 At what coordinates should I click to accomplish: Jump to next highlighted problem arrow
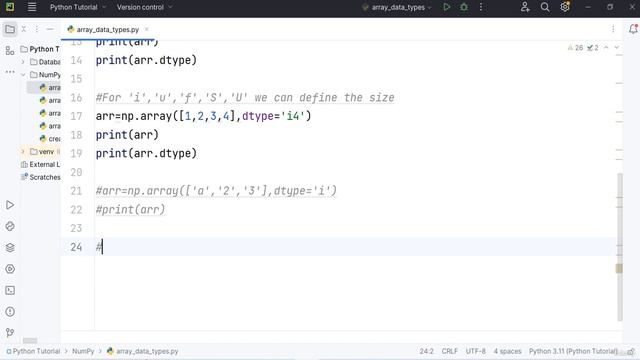(x=617, y=48)
